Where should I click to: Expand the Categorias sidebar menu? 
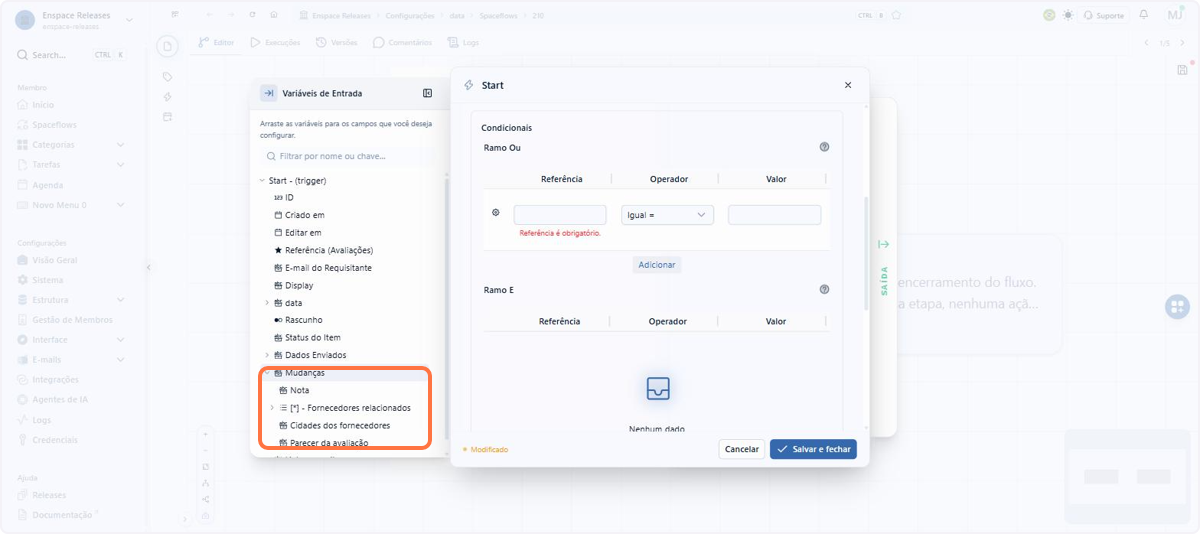(x=120, y=145)
